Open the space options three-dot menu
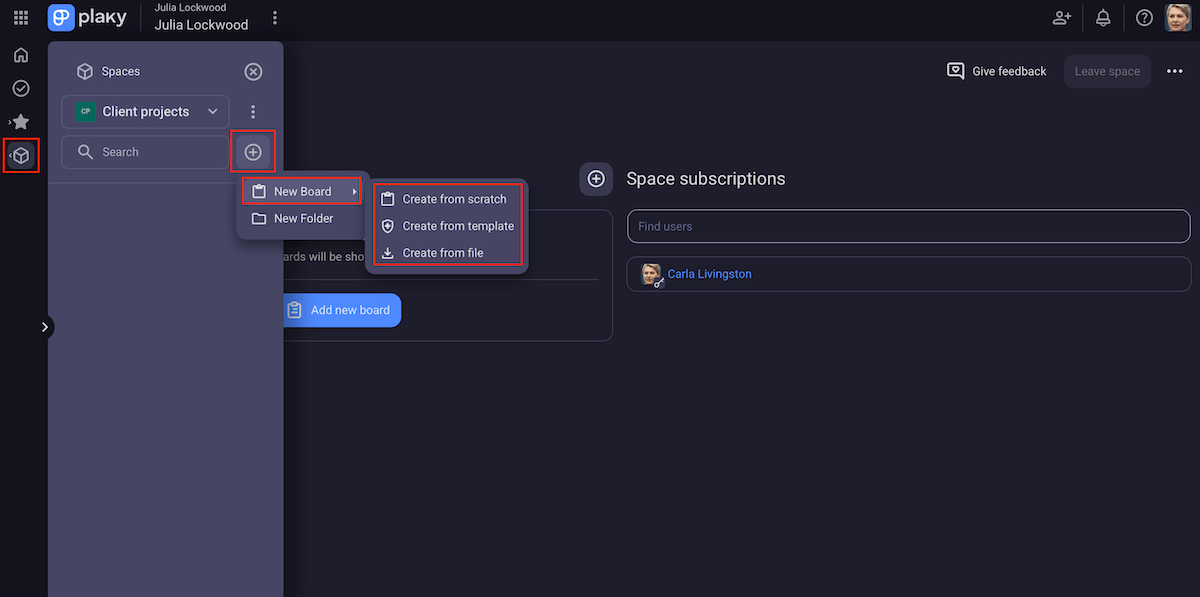Viewport: 1200px width, 597px height. pos(253,112)
